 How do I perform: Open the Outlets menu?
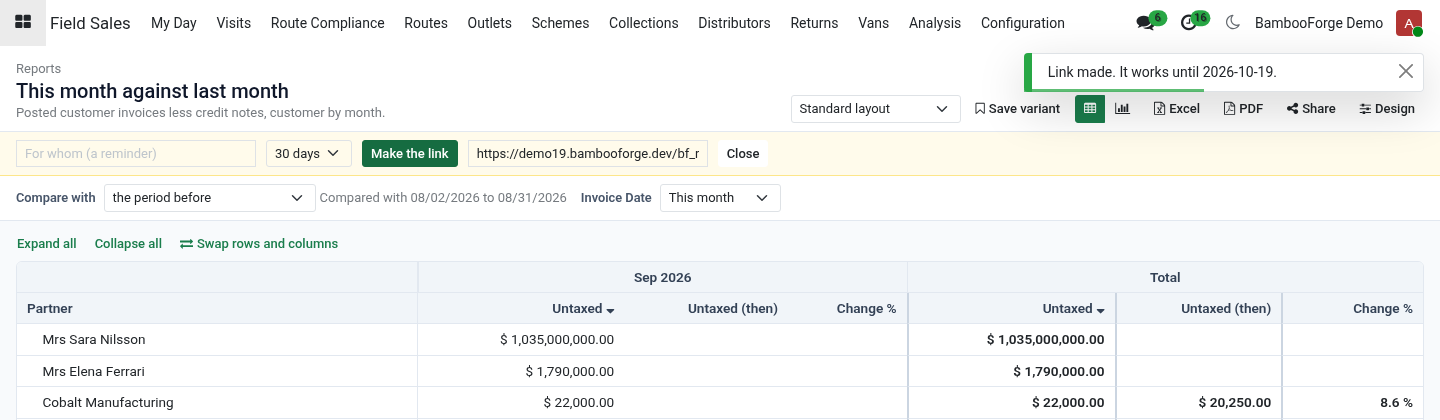pyautogui.click(x=490, y=23)
